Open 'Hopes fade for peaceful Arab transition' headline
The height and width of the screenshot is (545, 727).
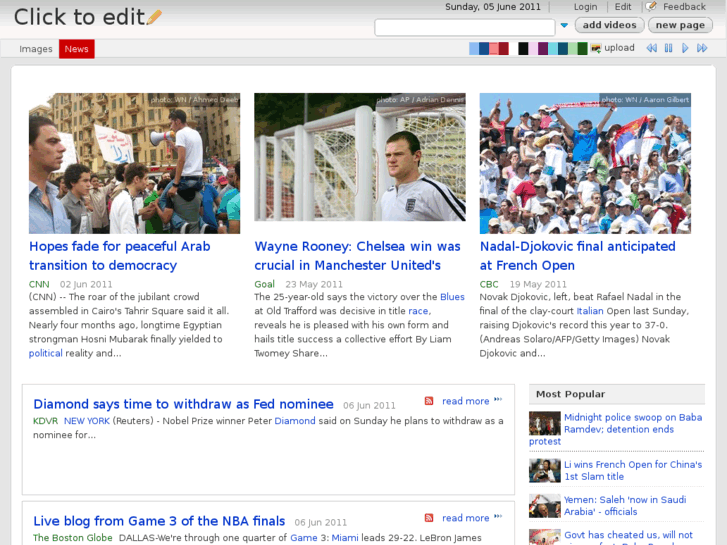pyautogui.click(x=120, y=256)
